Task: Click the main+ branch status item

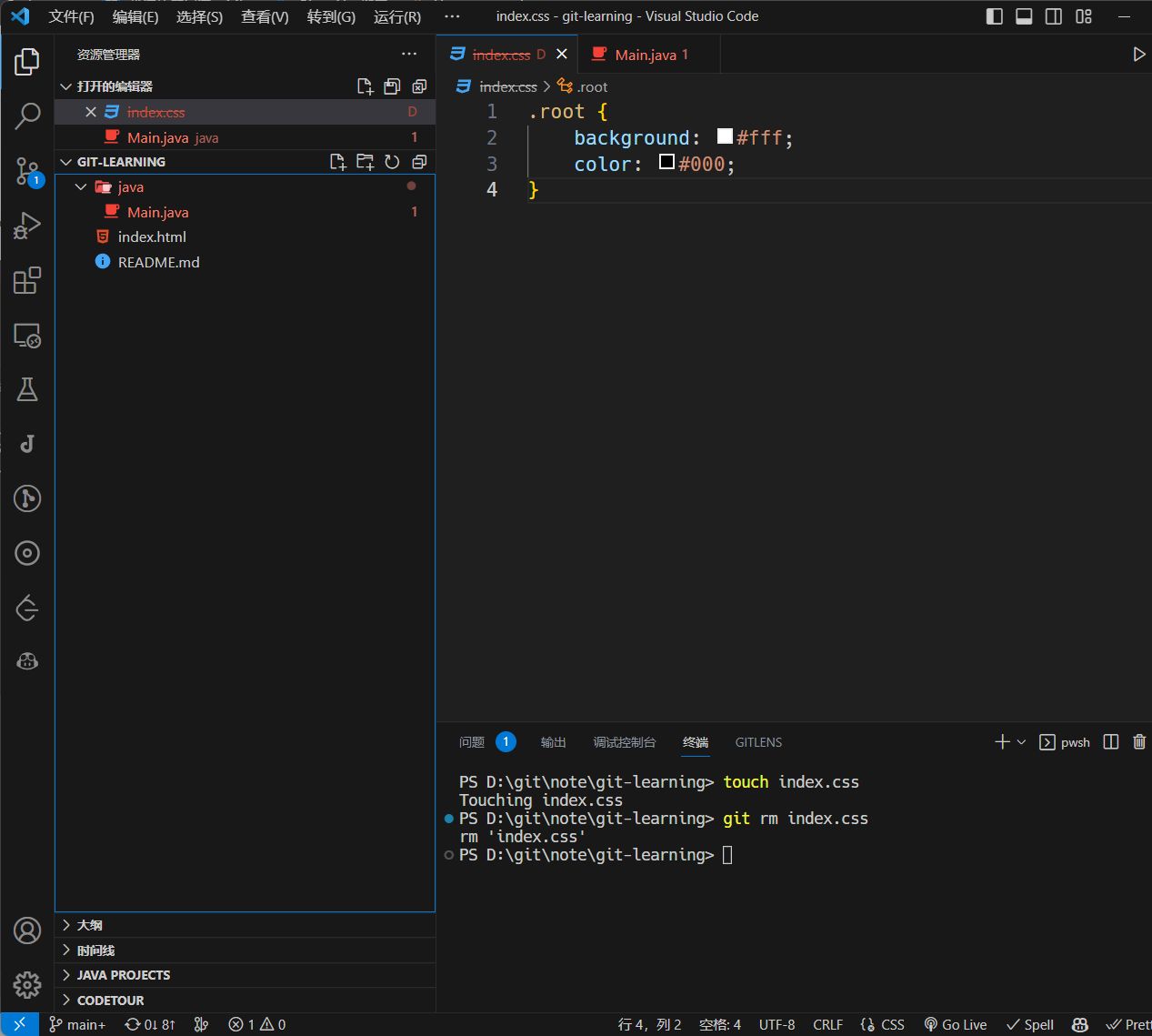Action: coord(78,1024)
